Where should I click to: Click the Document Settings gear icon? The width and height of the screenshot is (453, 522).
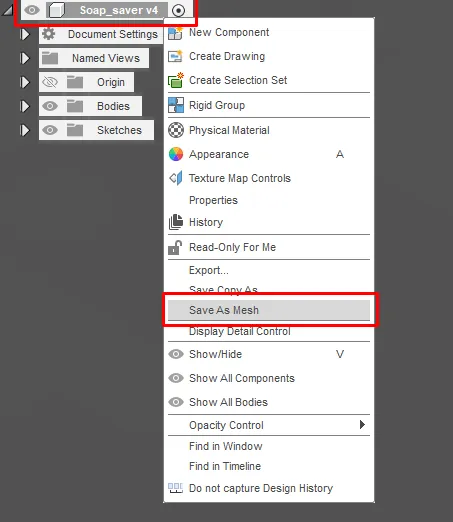tap(49, 34)
